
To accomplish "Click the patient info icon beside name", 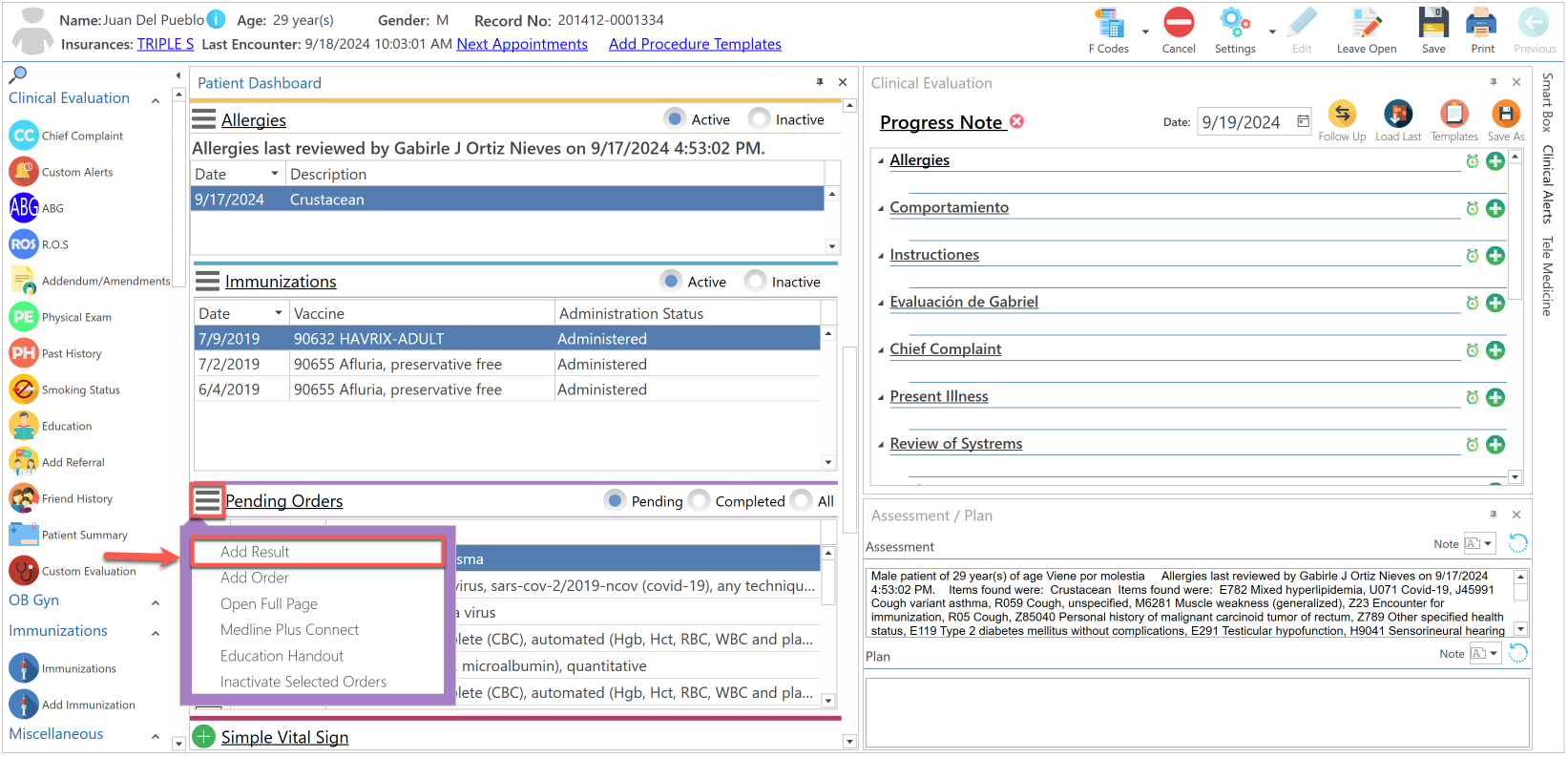I will pos(217,19).
